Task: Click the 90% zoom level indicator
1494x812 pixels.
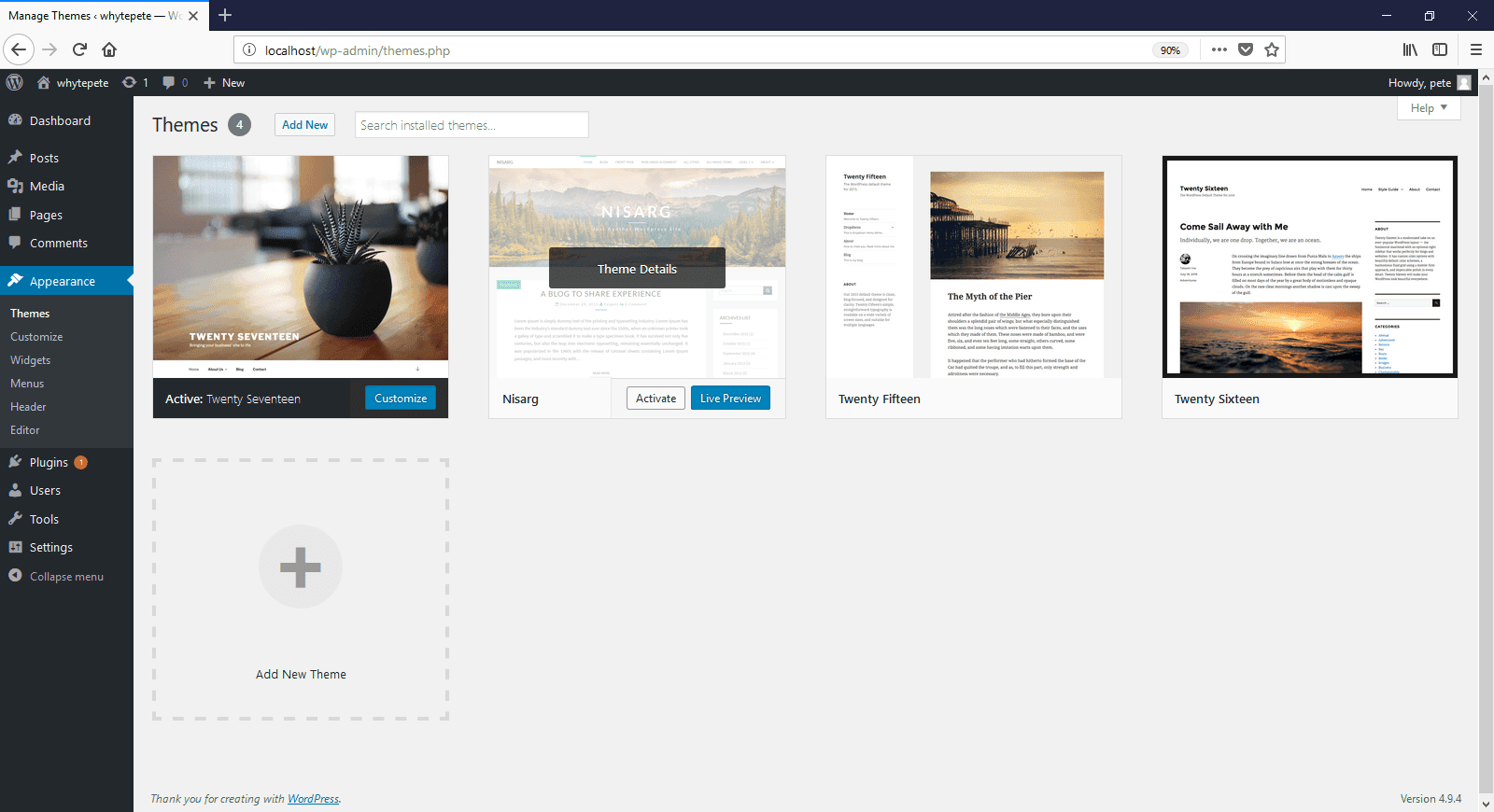Action: click(1170, 50)
